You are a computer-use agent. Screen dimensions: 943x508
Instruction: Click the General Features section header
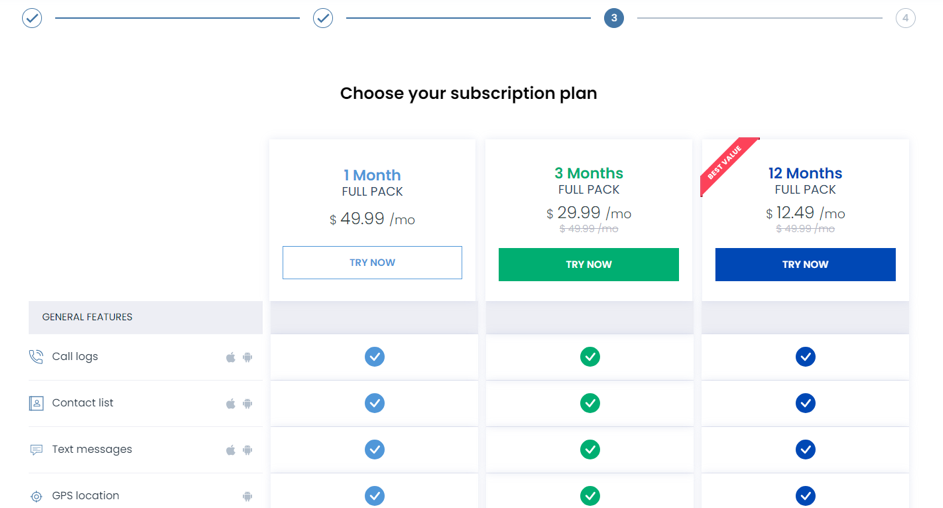point(145,317)
